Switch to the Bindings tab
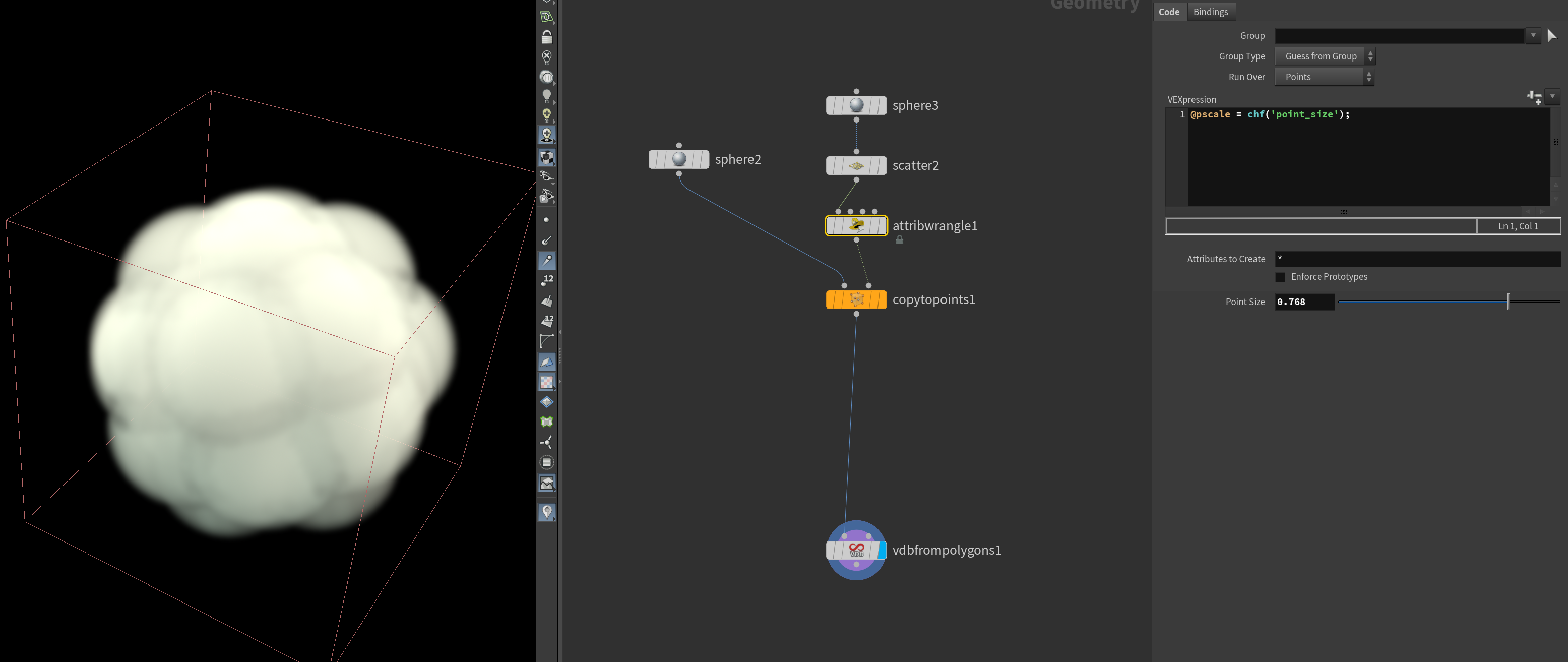Screen dimensions: 1568x662 click(1210, 12)
